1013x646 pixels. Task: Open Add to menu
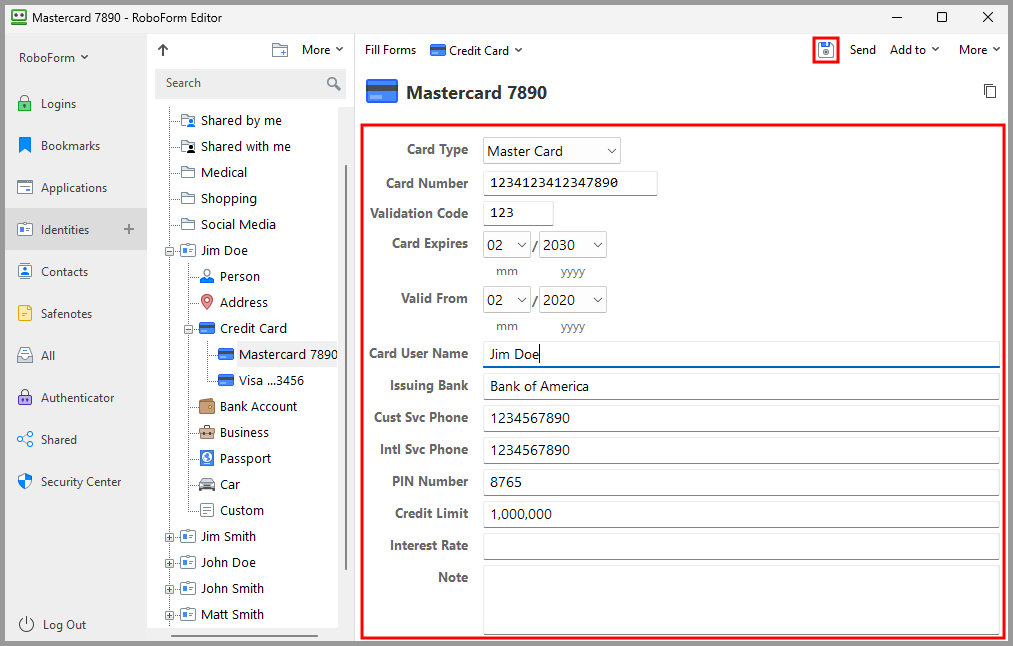click(x=914, y=50)
